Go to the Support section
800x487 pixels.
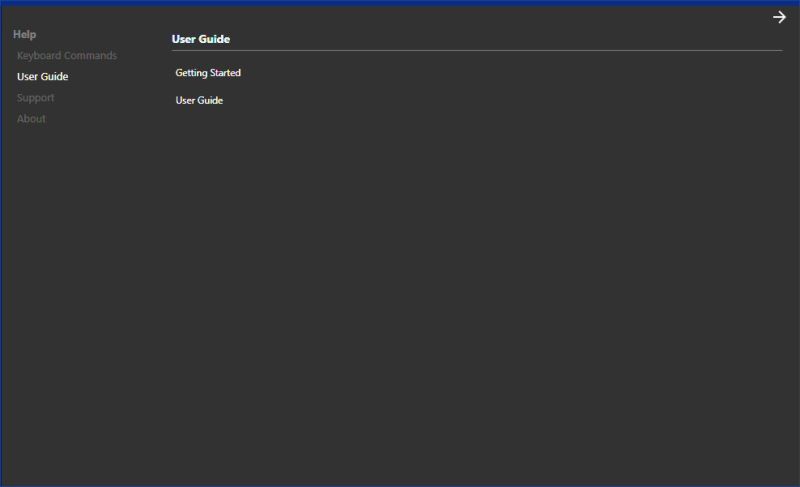(x=35, y=98)
